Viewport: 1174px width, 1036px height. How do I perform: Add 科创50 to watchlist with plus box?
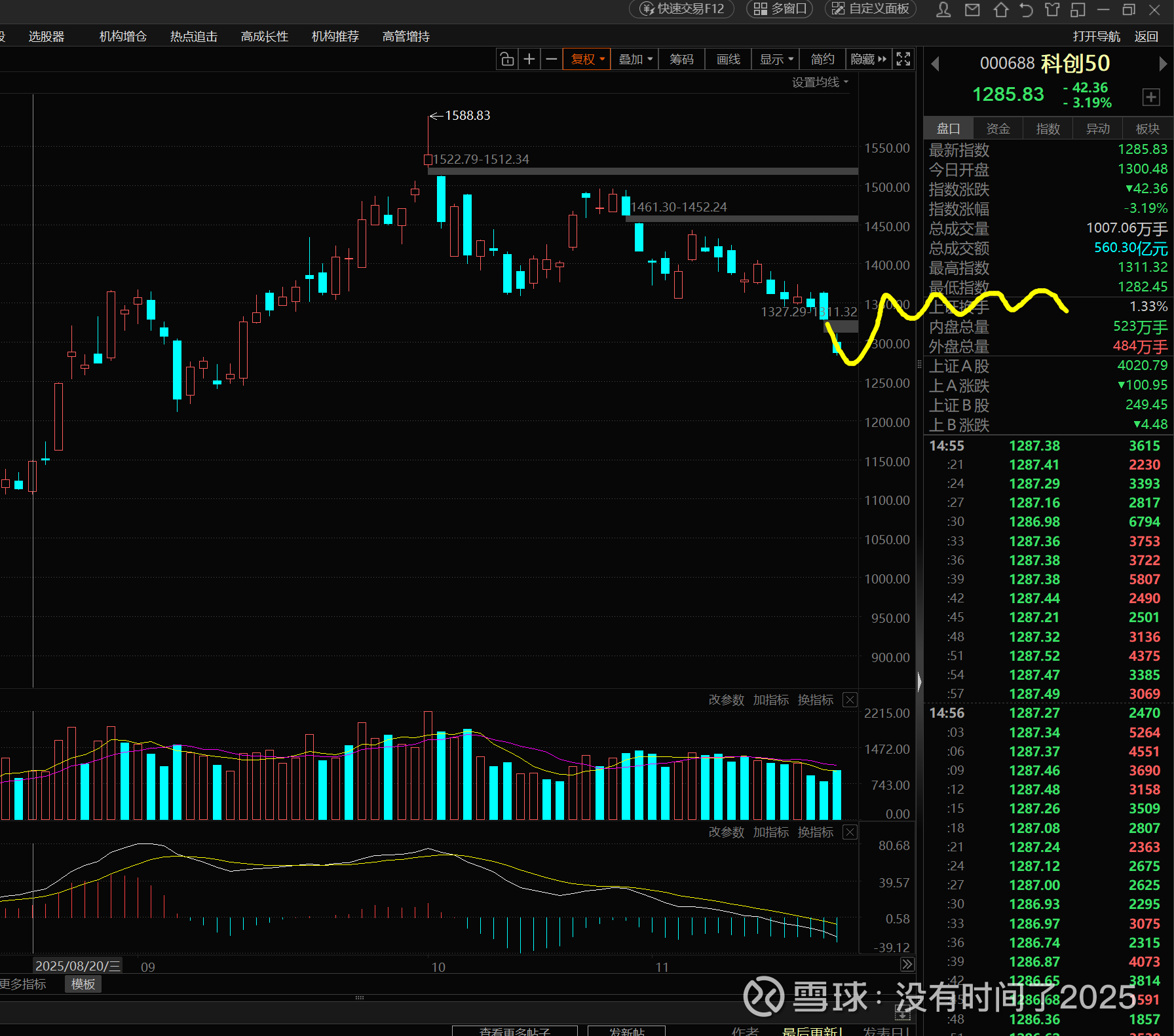1150,97
